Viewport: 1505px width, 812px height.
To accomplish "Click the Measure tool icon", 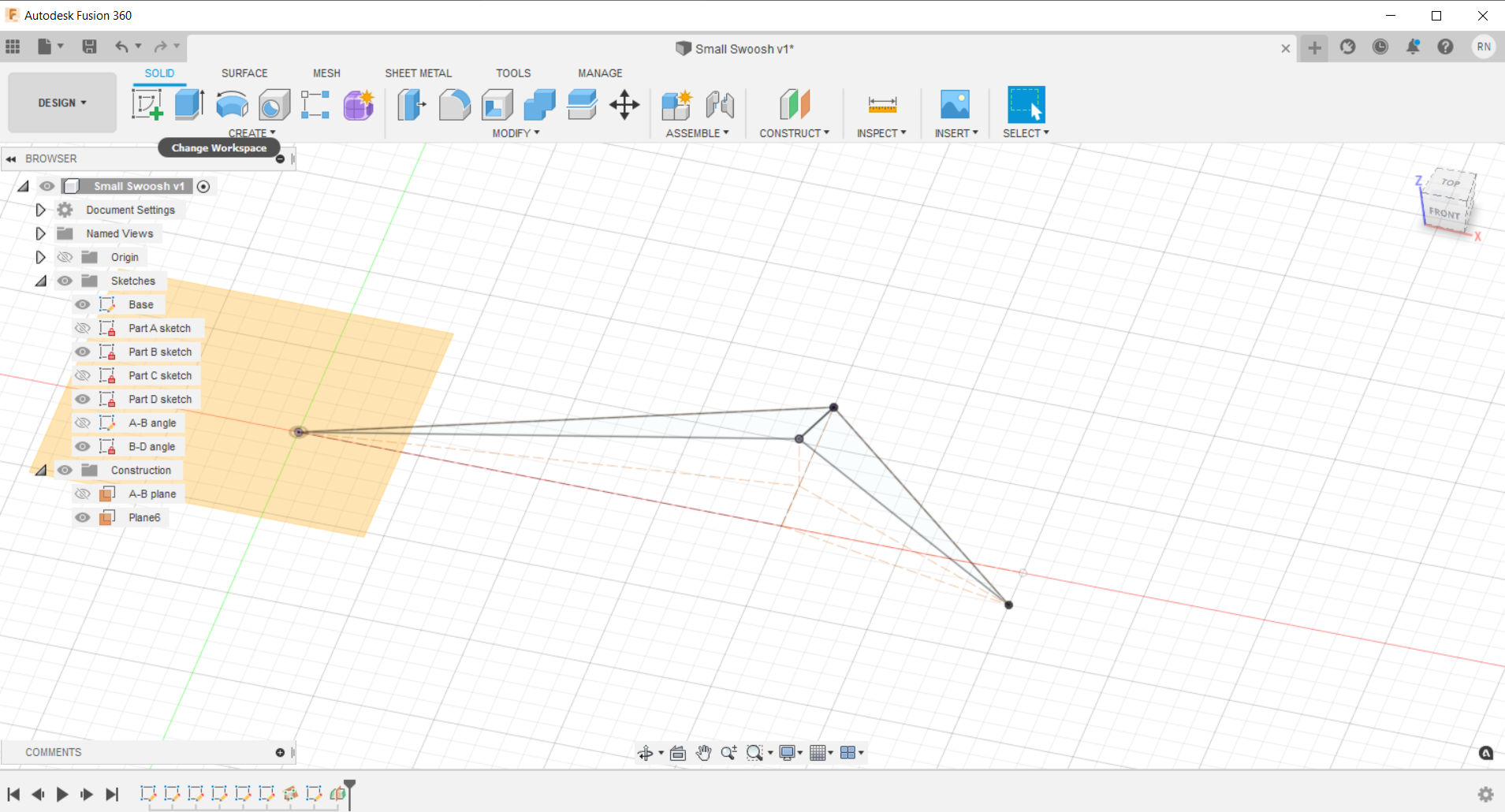I will [882, 104].
